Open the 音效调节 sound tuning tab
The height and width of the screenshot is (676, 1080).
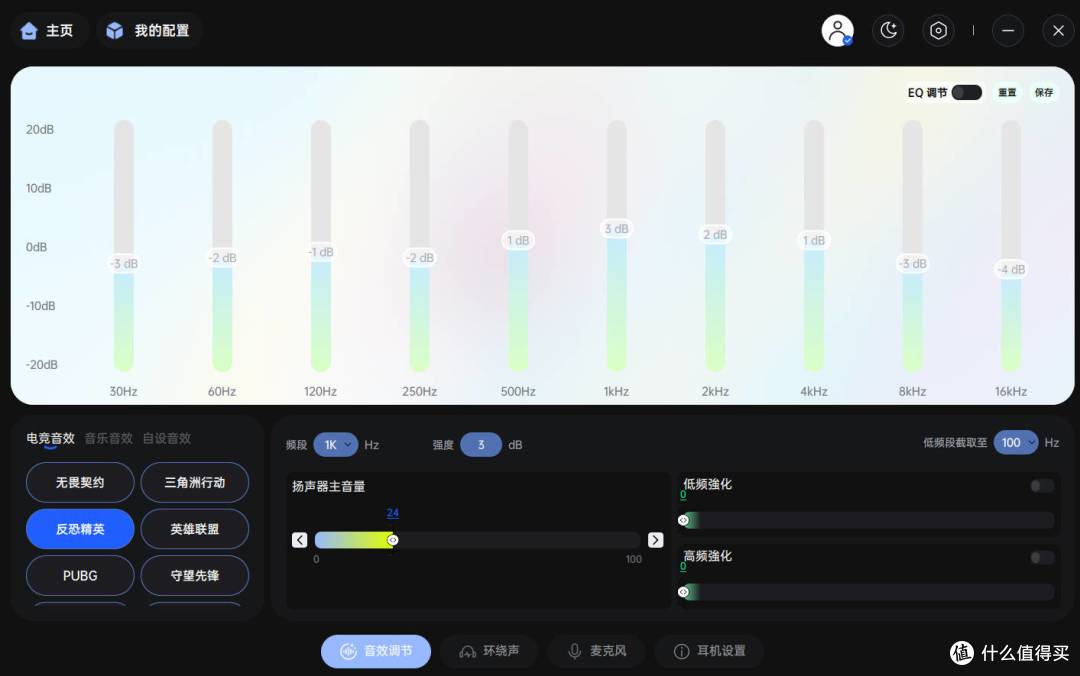[x=376, y=651]
